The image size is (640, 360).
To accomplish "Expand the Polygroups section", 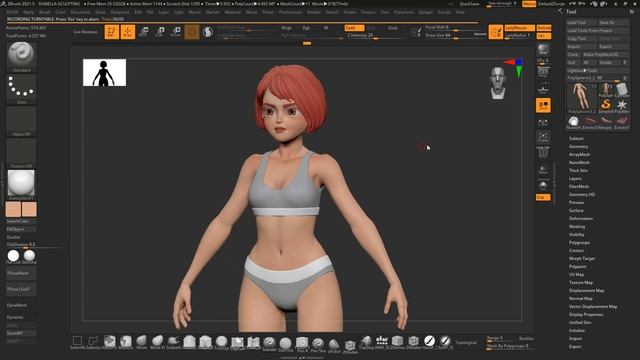I will tap(579, 242).
